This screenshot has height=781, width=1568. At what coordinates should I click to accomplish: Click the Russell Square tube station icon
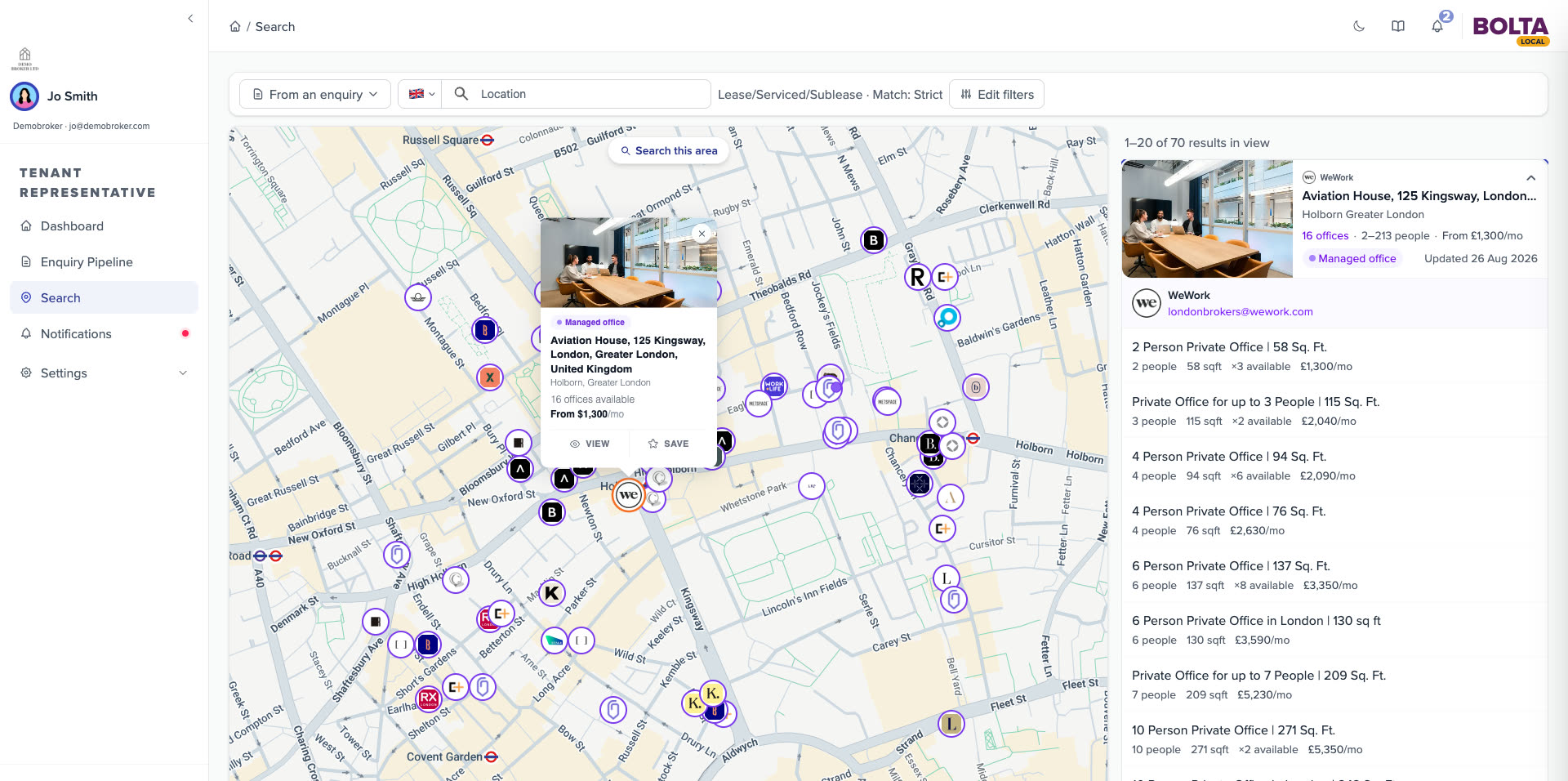coord(488,140)
